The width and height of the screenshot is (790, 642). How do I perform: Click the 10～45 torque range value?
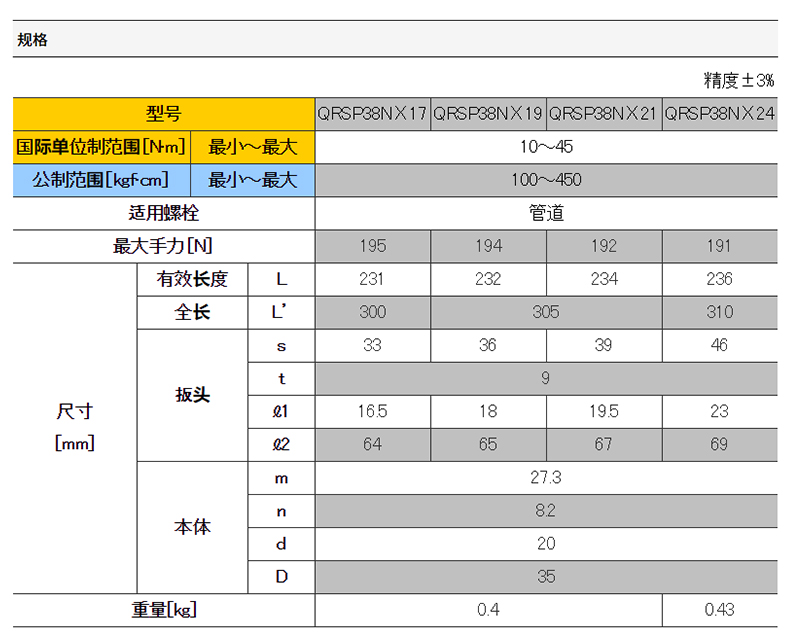[546, 147]
